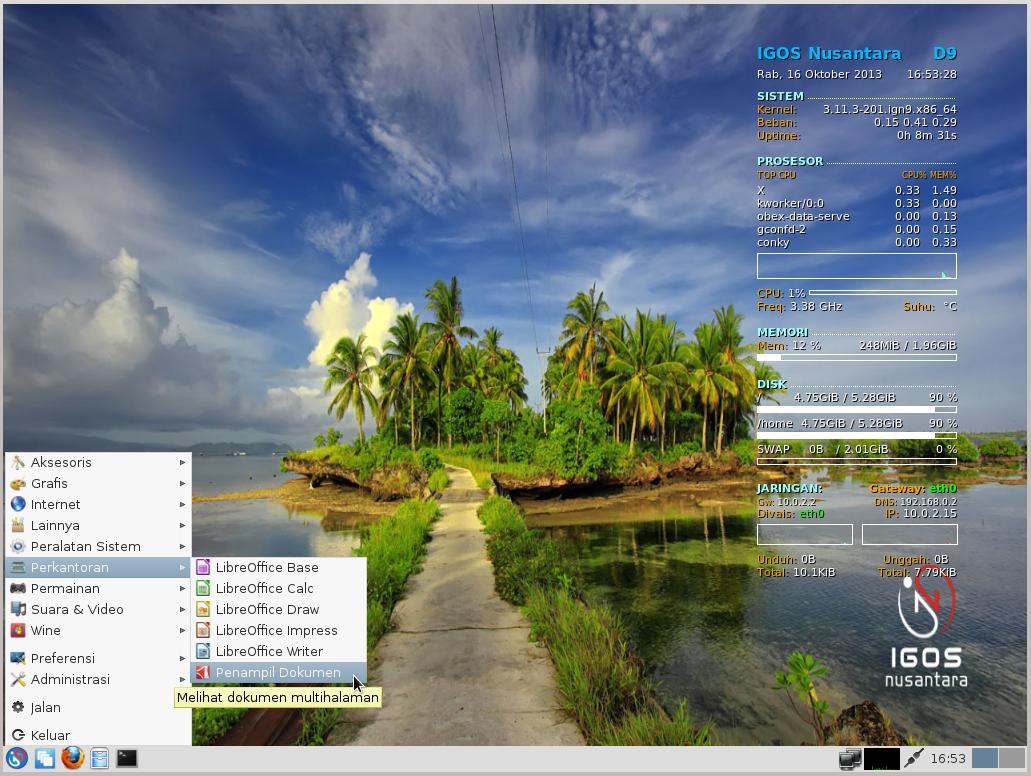Click Keluar to log out
The width and height of the screenshot is (1031, 776).
50,735
